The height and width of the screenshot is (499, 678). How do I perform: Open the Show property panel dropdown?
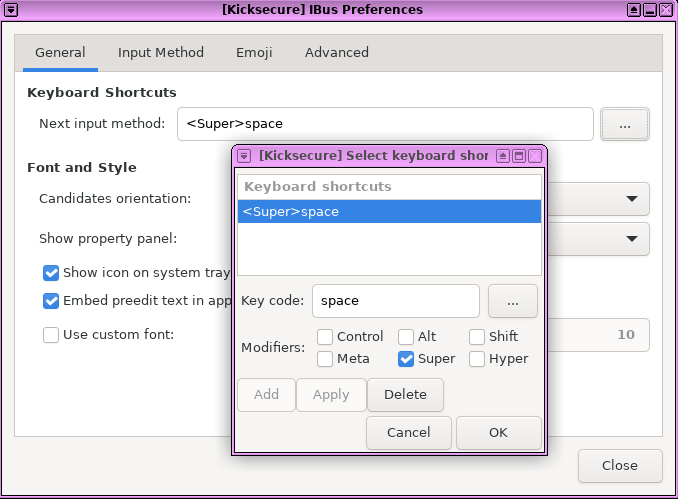click(631, 239)
